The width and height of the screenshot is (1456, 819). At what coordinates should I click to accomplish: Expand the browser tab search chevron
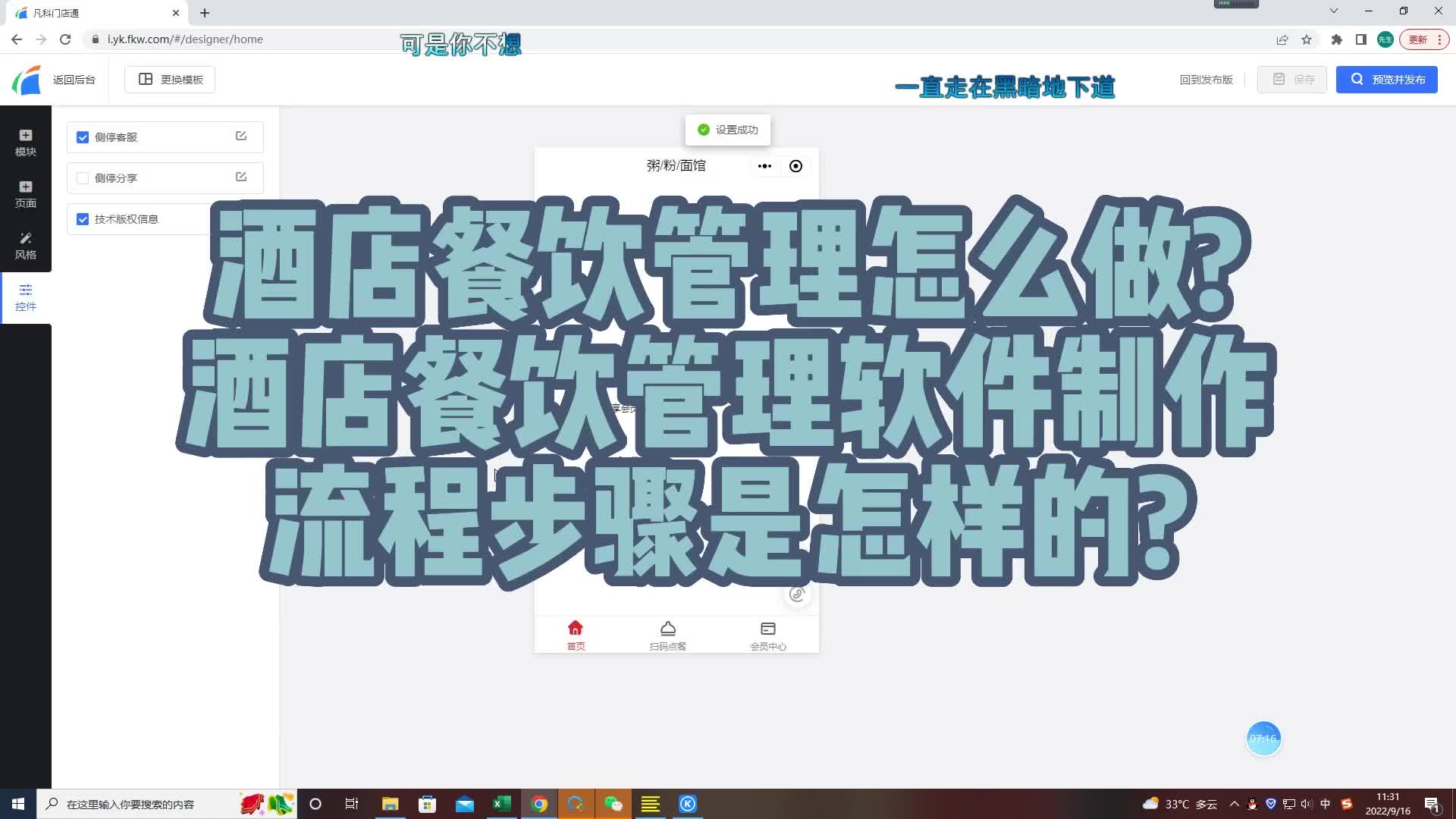(x=1334, y=11)
